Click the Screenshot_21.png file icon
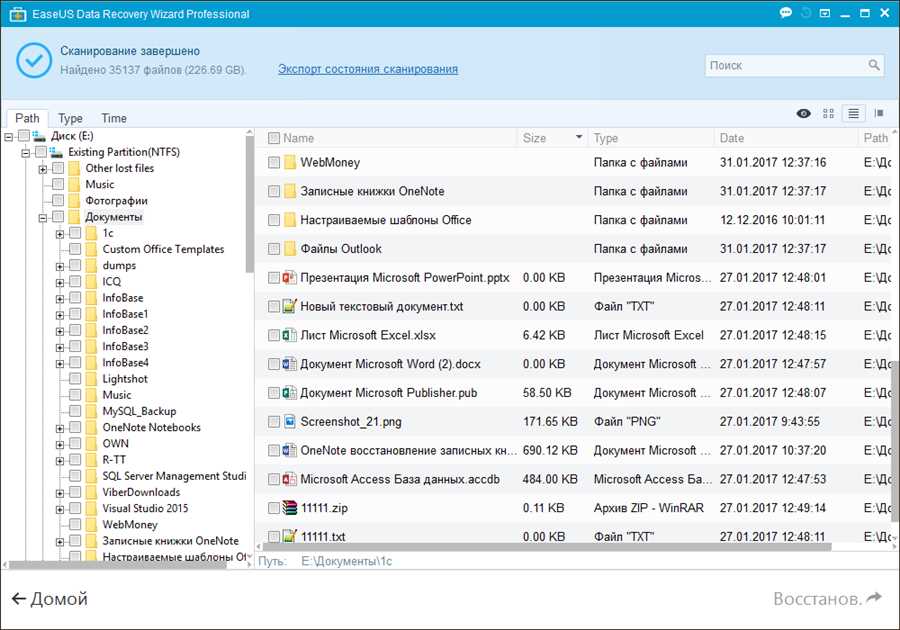 click(290, 421)
